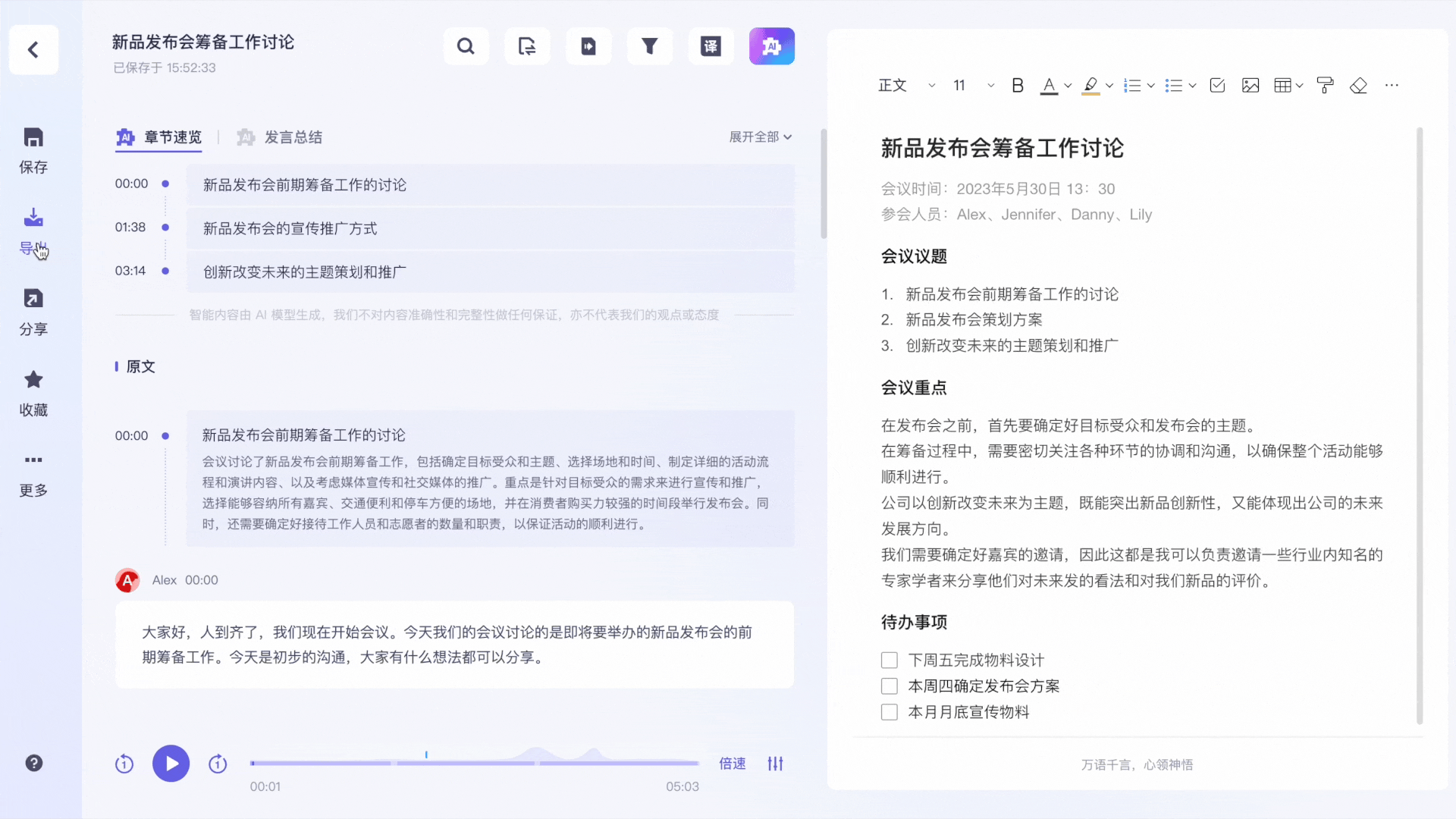Check the 本周四确定发布会方案 task

coord(888,686)
